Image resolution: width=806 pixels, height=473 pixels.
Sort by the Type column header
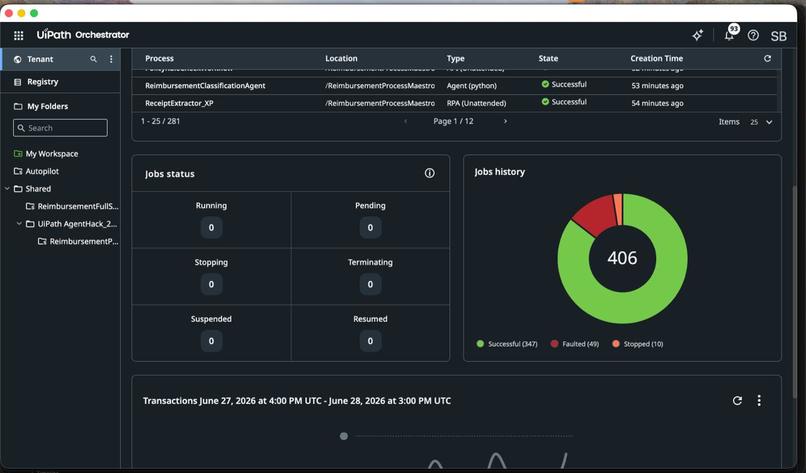pos(455,59)
